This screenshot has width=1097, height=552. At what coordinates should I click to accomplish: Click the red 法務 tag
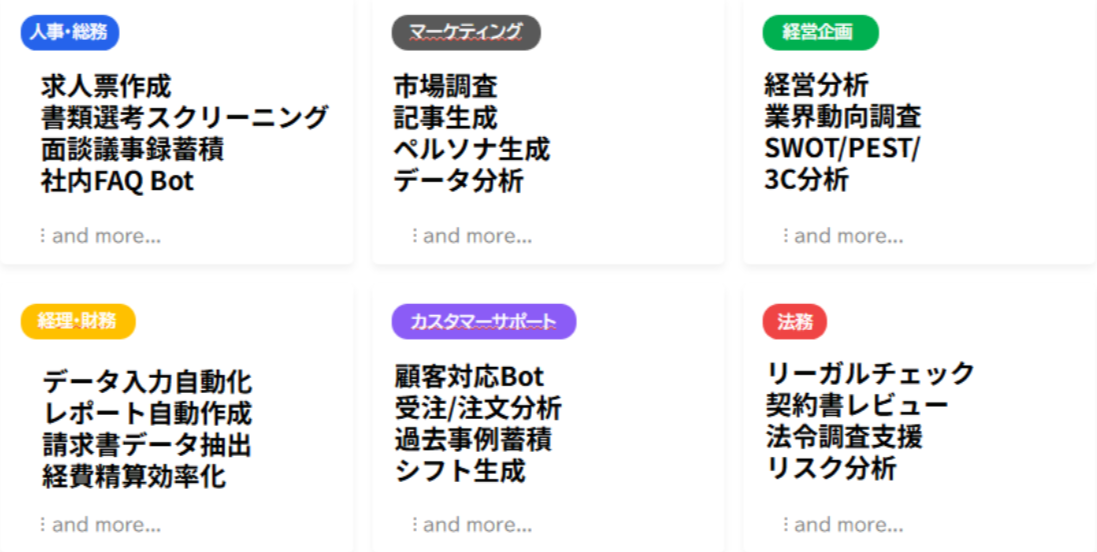[x=794, y=321]
